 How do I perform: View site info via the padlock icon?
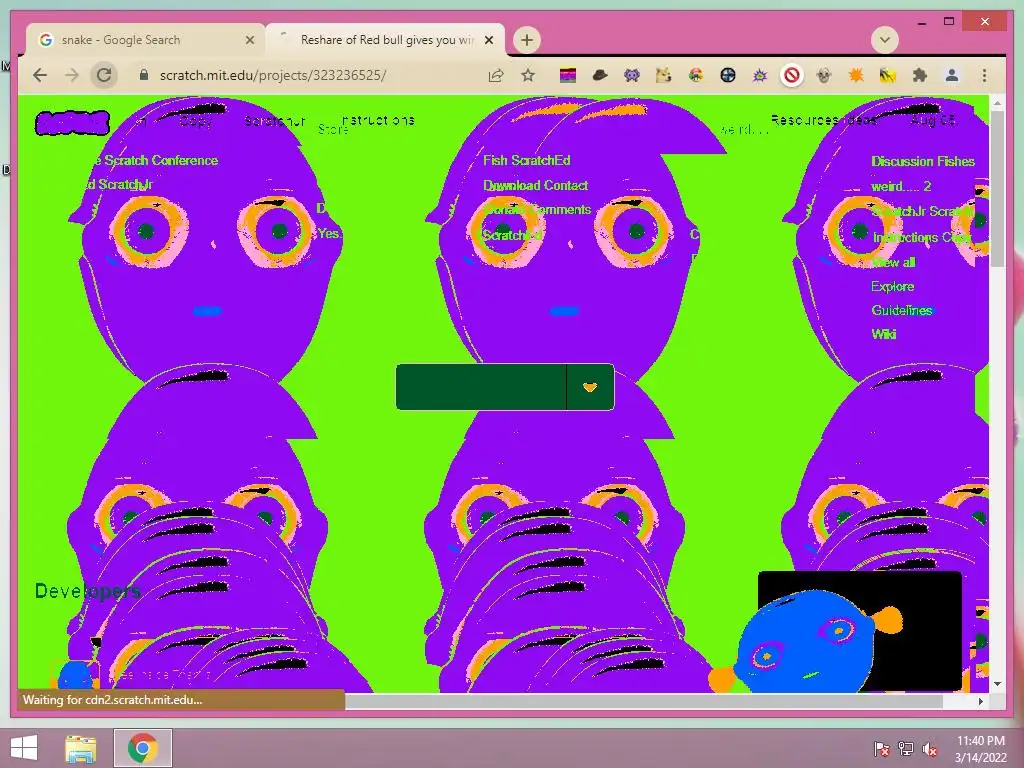pyautogui.click(x=144, y=75)
